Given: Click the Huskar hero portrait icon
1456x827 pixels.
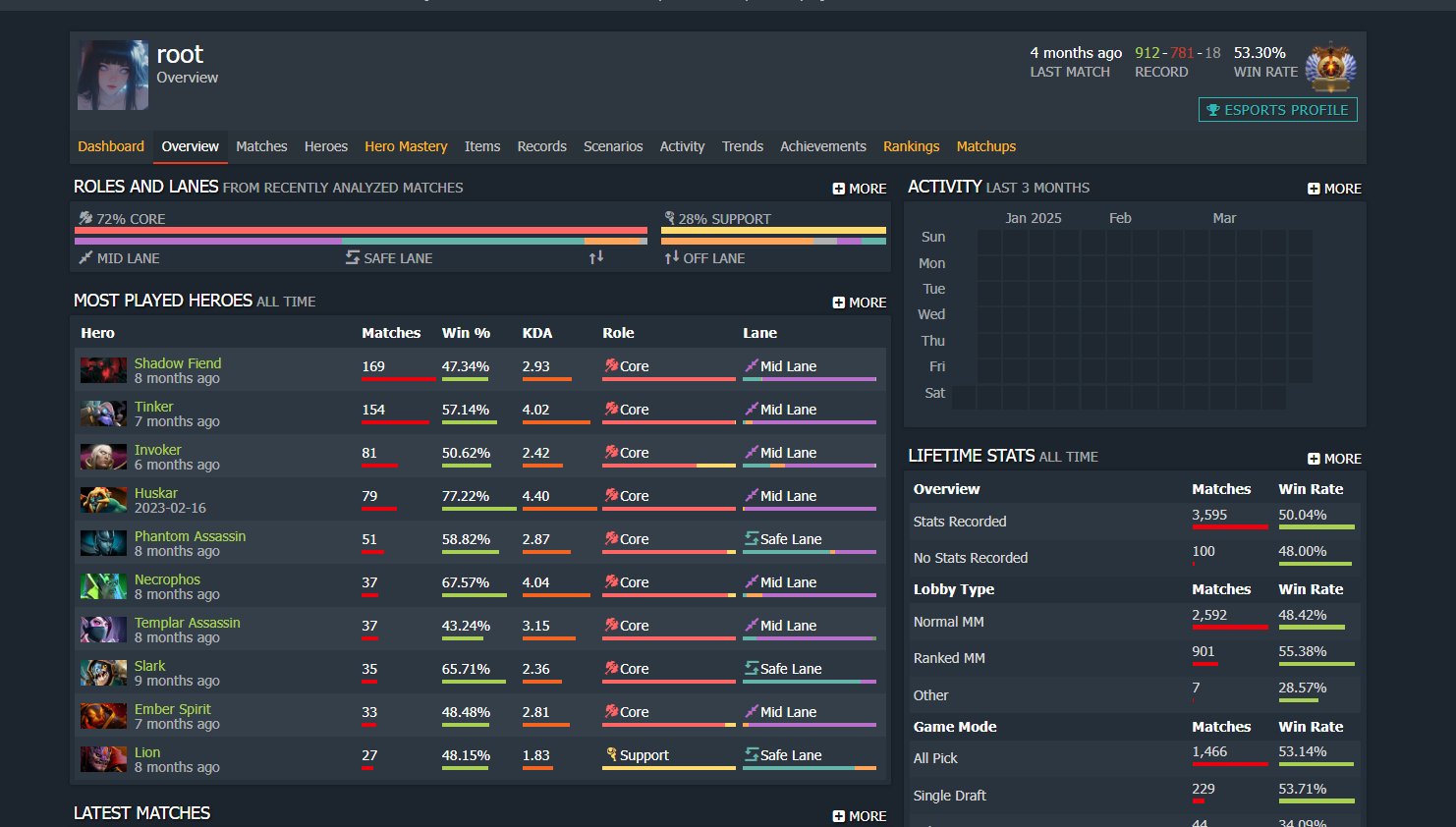Looking at the screenshot, I should click(103, 501).
